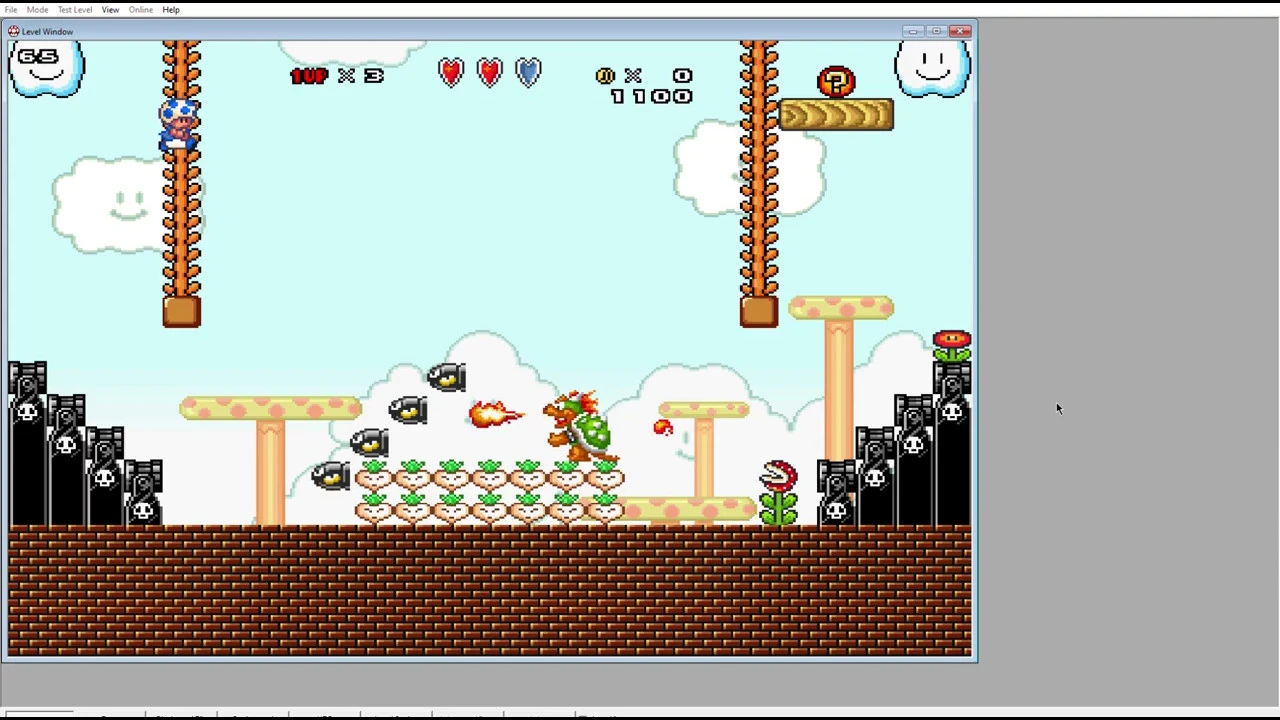The image size is (1280, 720).
Task: Open the Test Level menu
Action: coord(75,10)
